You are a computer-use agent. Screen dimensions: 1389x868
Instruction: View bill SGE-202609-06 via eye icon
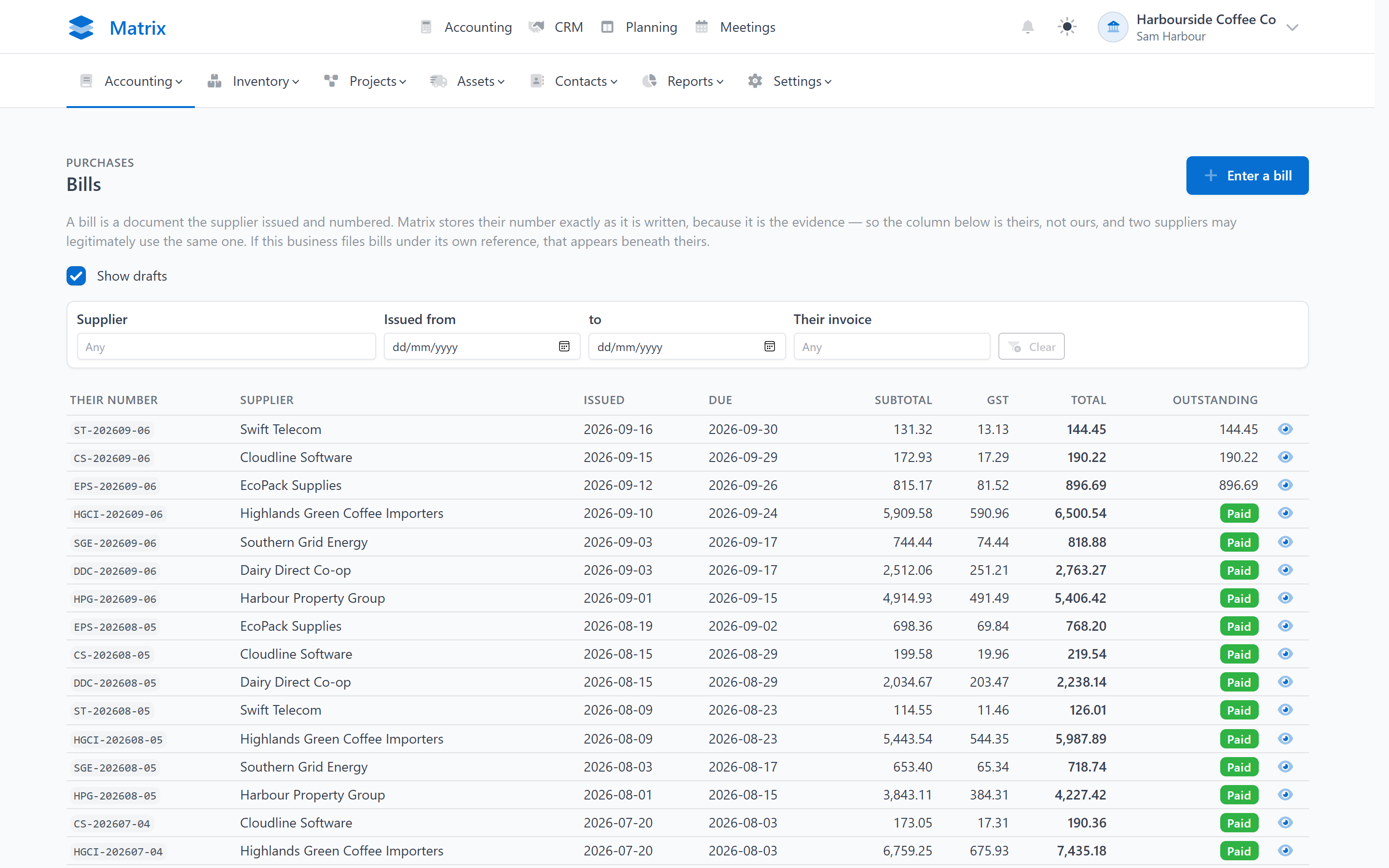1285,542
